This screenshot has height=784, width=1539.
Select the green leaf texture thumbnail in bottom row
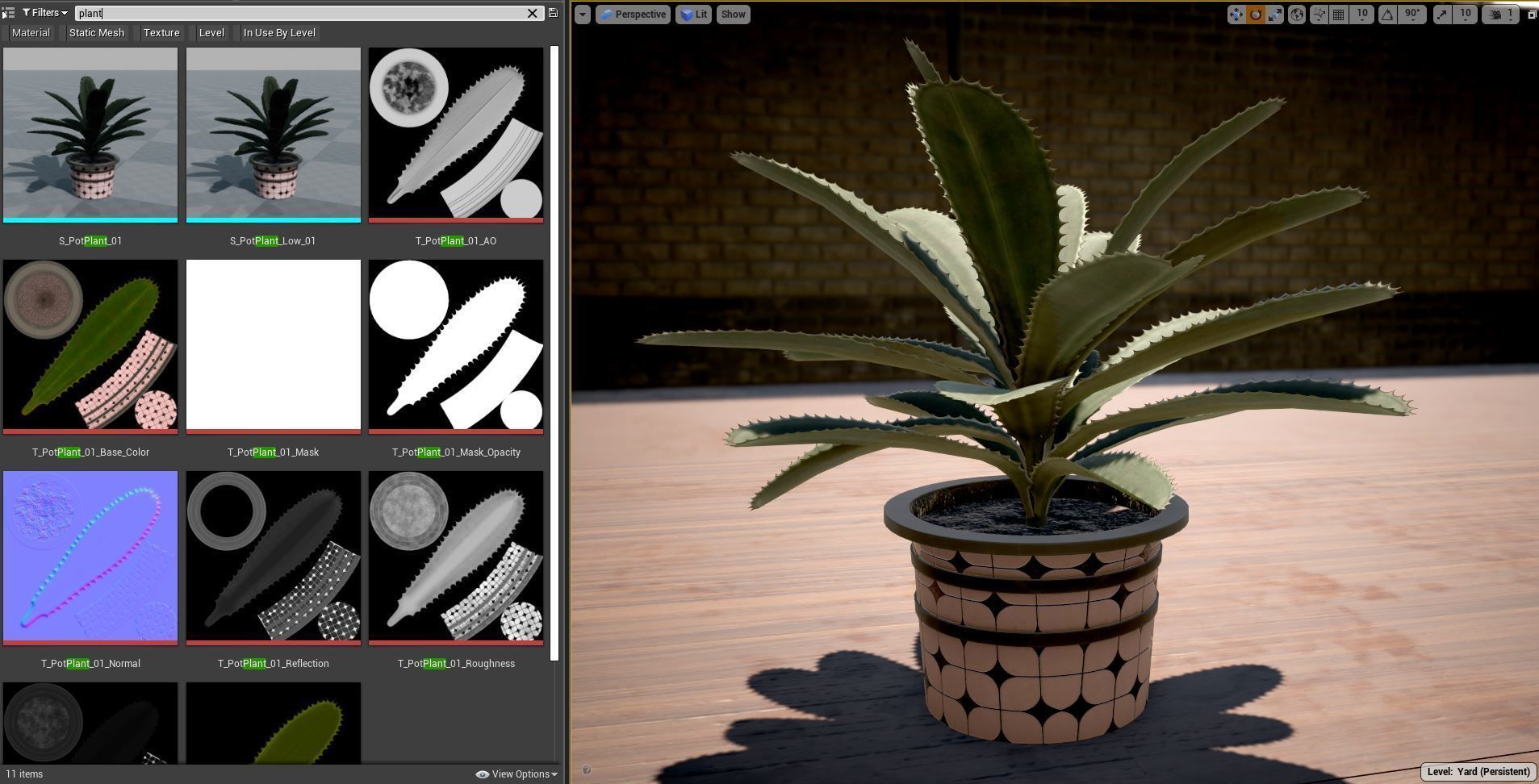(x=274, y=723)
